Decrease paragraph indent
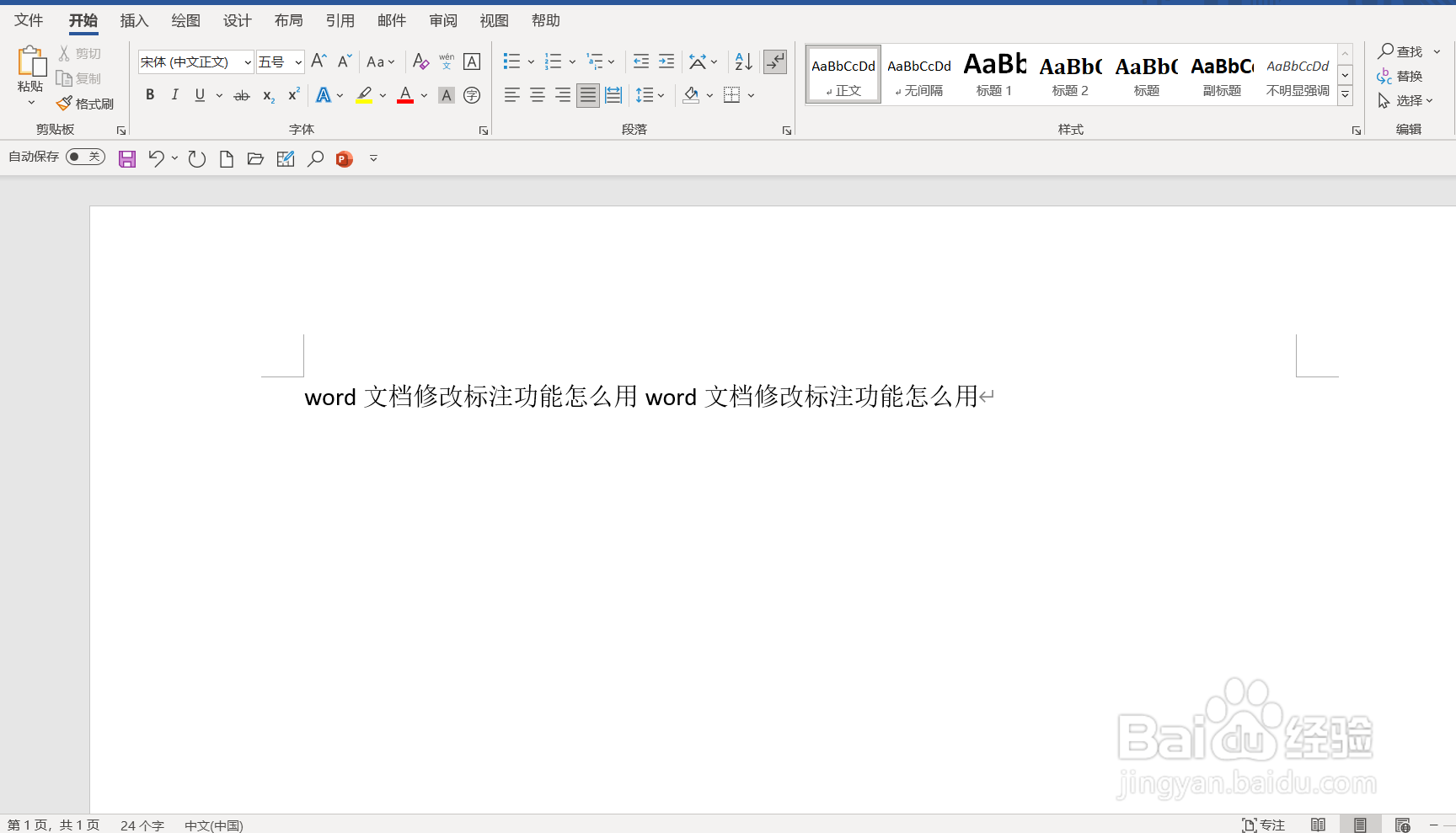Image resolution: width=1456 pixels, height=833 pixels. click(x=641, y=61)
